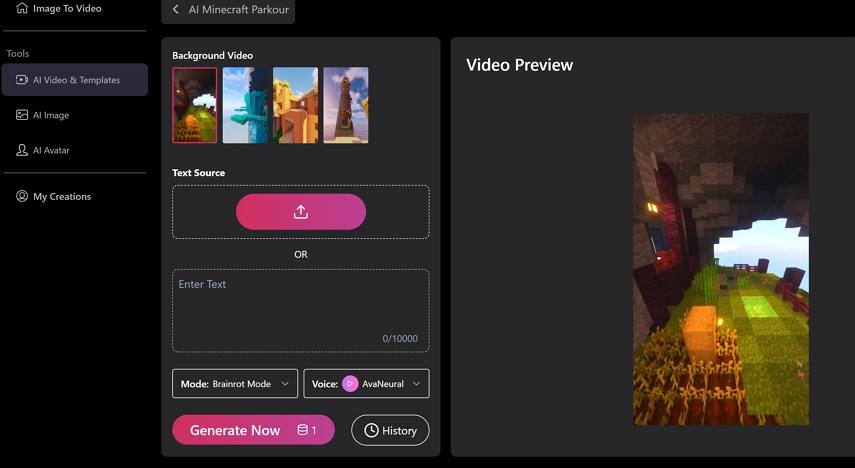The width and height of the screenshot is (855, 468).
Task: Click the home icon beside Image To Video
Action: coord(22,8)
